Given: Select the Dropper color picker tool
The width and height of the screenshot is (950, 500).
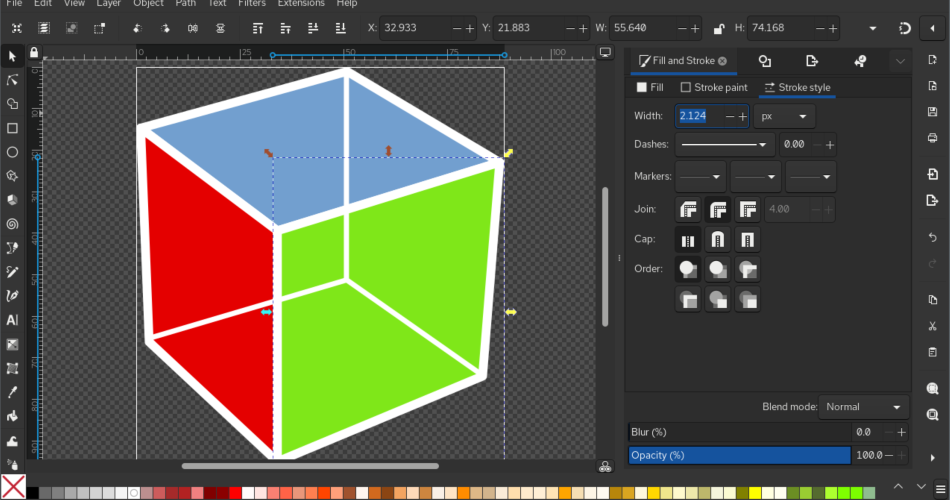Looking at the screenshot, I should [12, 392].
